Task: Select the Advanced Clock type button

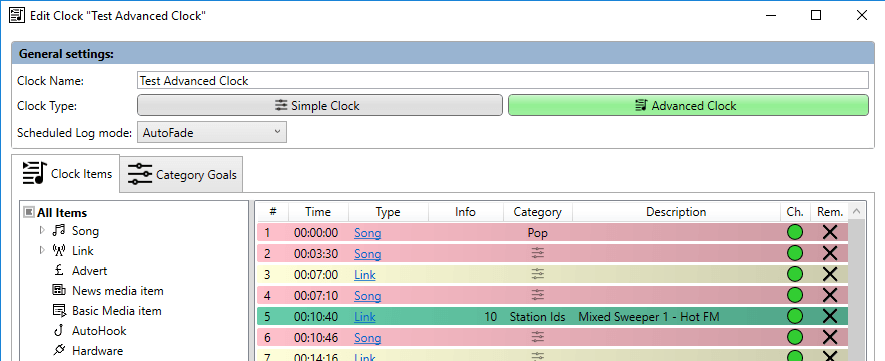Action: point(688,105)
